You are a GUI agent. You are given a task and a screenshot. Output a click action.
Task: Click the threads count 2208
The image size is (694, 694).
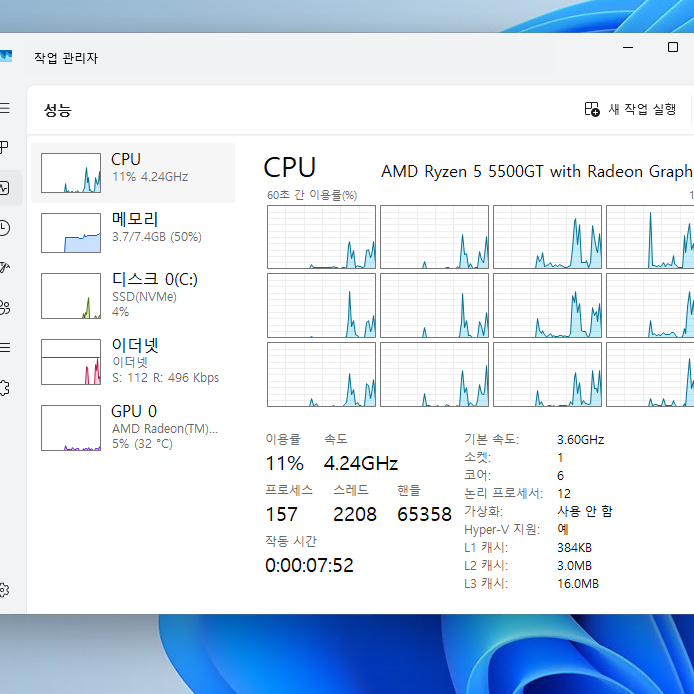(x=355, y=514)
